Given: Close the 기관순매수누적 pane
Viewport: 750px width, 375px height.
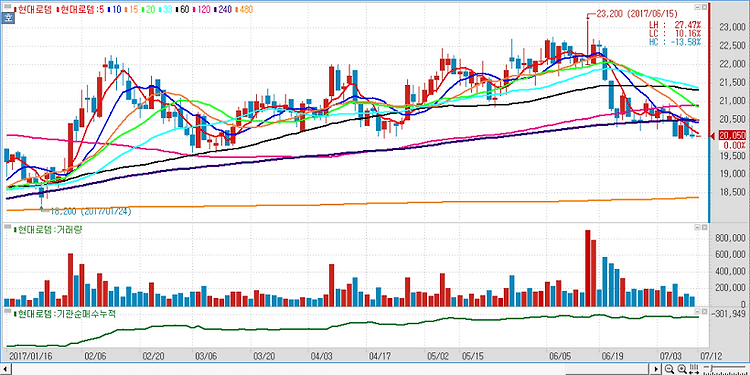Looking at the screenshot, I should point(704,310).
